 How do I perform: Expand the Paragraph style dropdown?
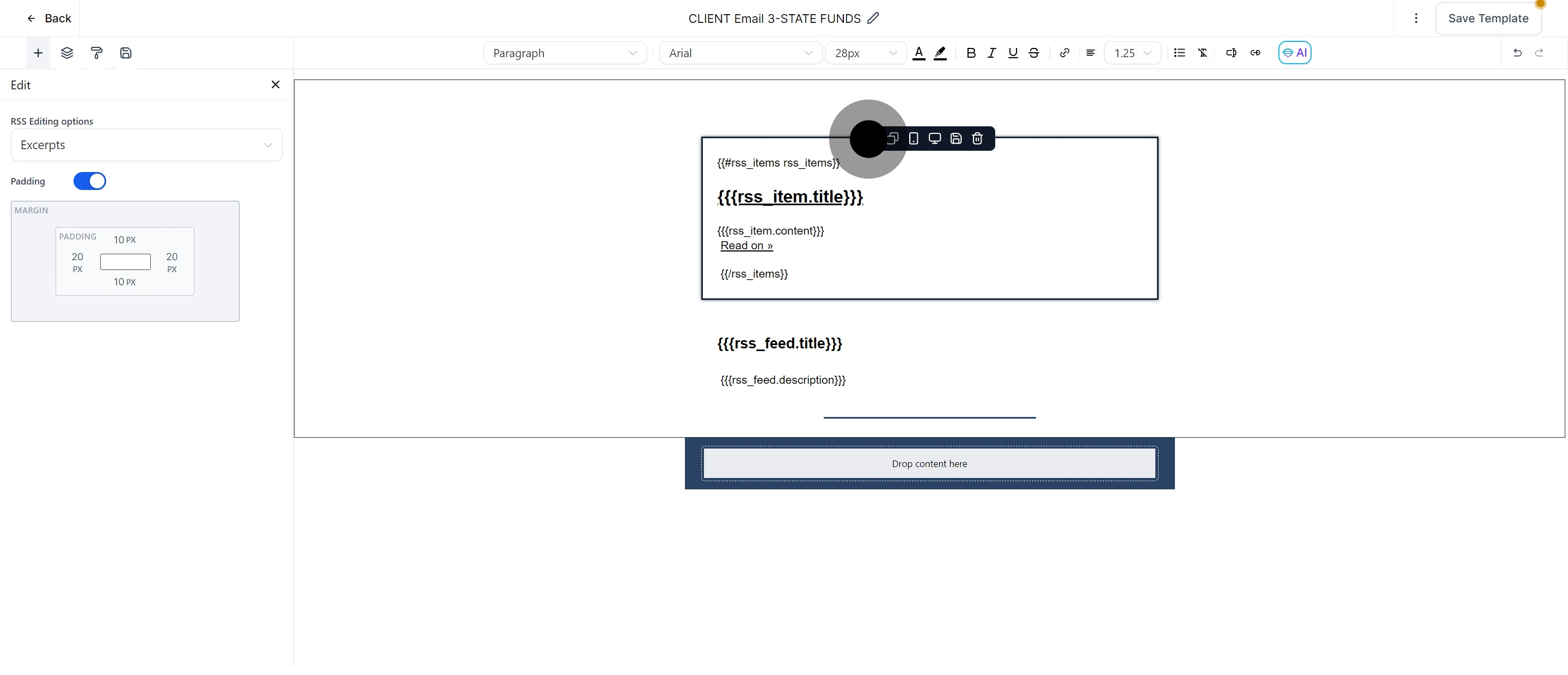pyautogui.click(x=564, y=53)
